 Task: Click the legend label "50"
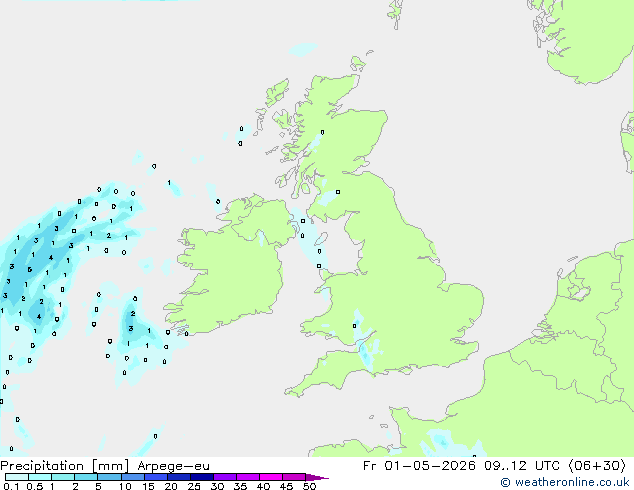tap(309, 486)
